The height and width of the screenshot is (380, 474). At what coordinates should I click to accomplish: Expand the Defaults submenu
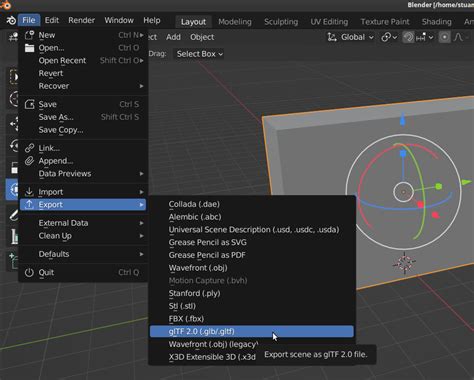pos(83,254)
